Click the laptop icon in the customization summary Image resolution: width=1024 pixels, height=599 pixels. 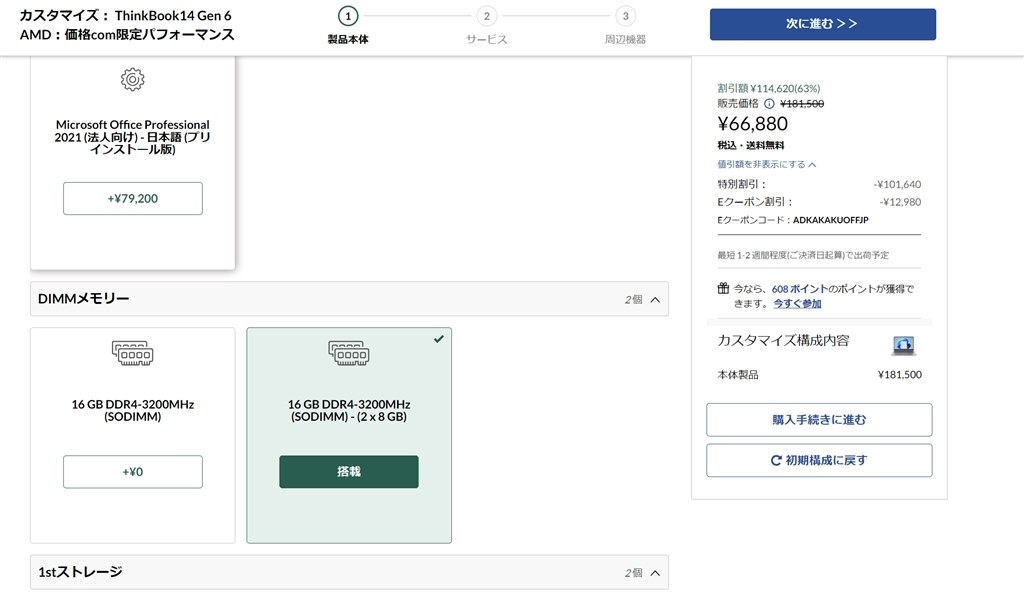coord(904,345)
